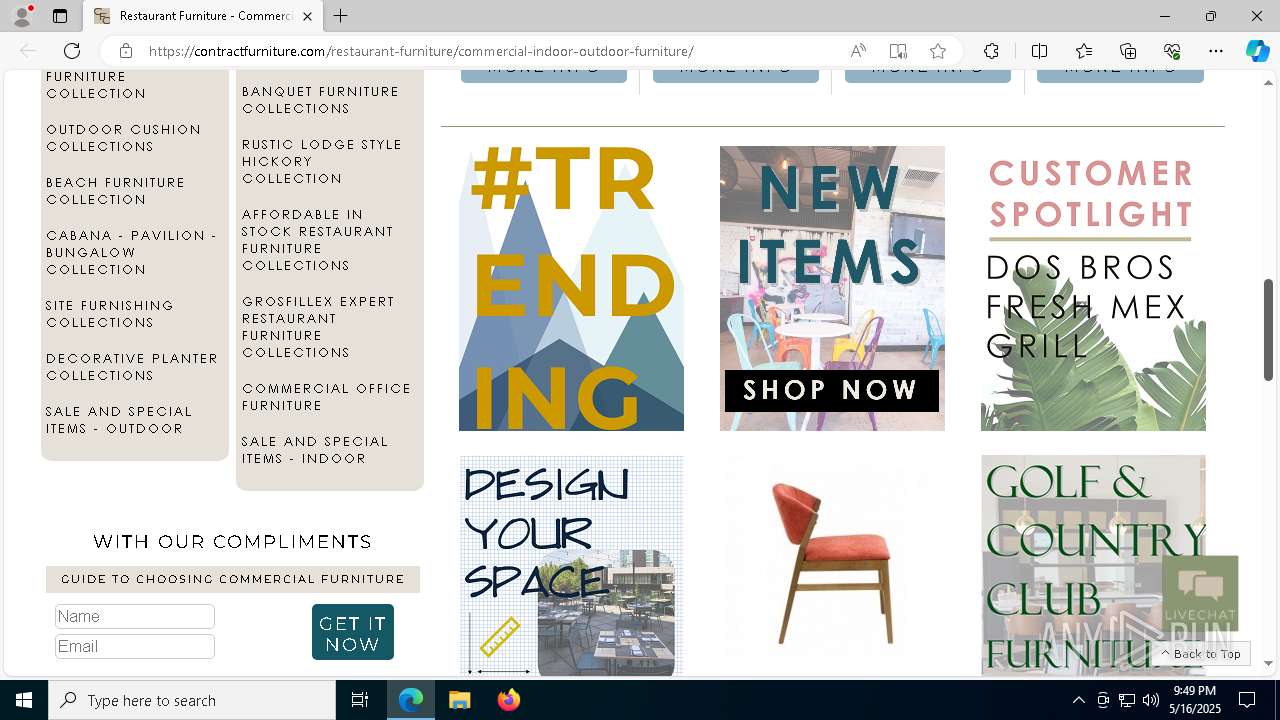
Task: Open Golf & Country Club Furniture banner
Action: coord(1093,566)
